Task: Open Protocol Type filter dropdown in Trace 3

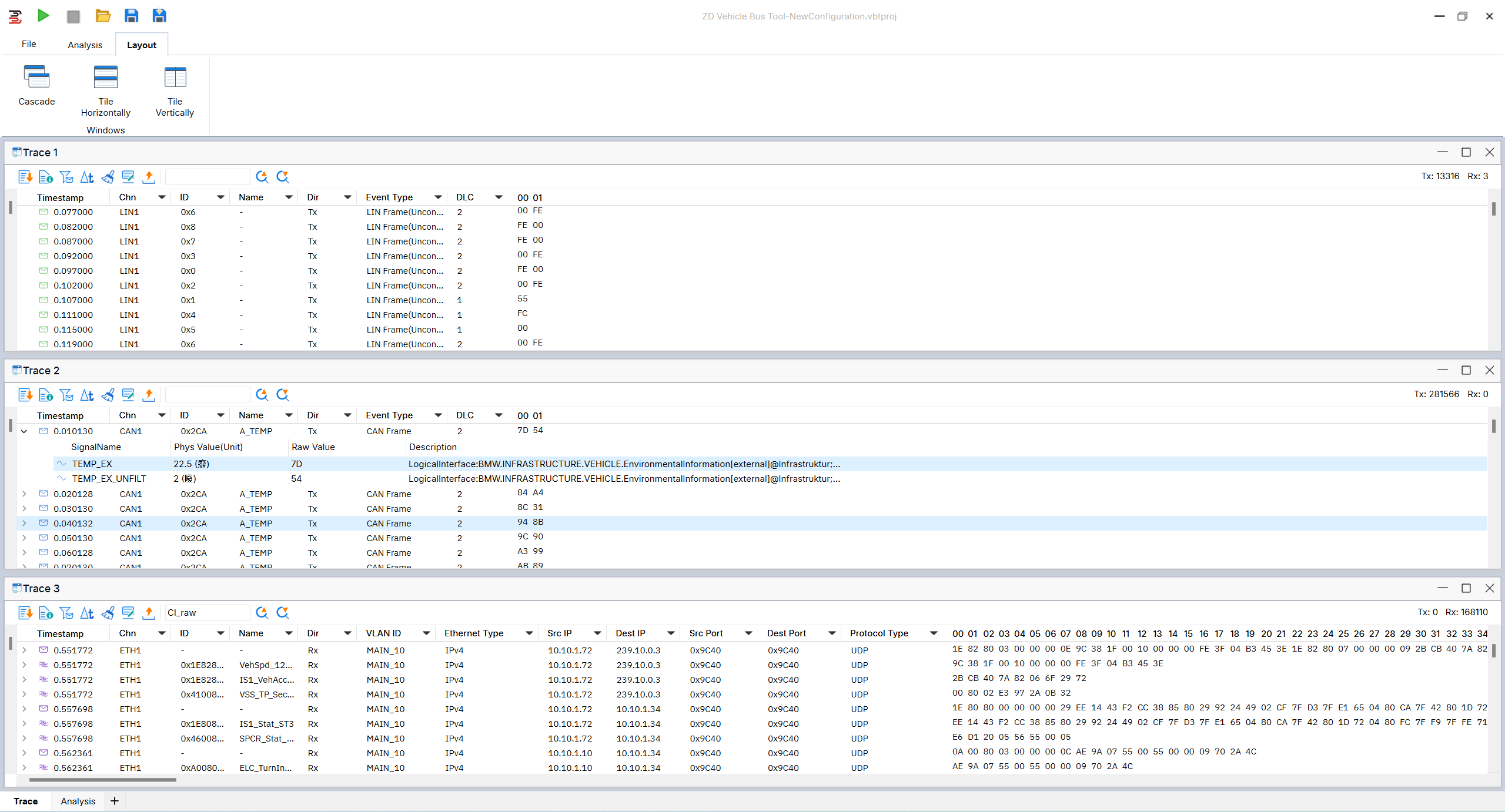Action: [x=934, y=633]
